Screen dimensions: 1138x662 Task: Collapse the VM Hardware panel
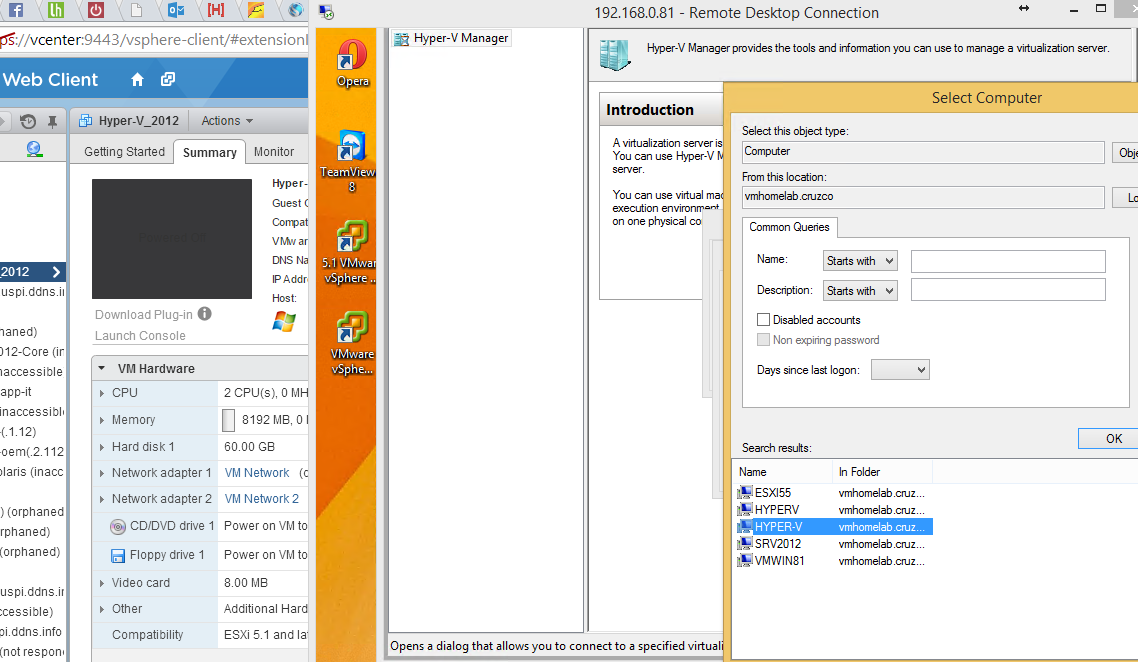102,368
